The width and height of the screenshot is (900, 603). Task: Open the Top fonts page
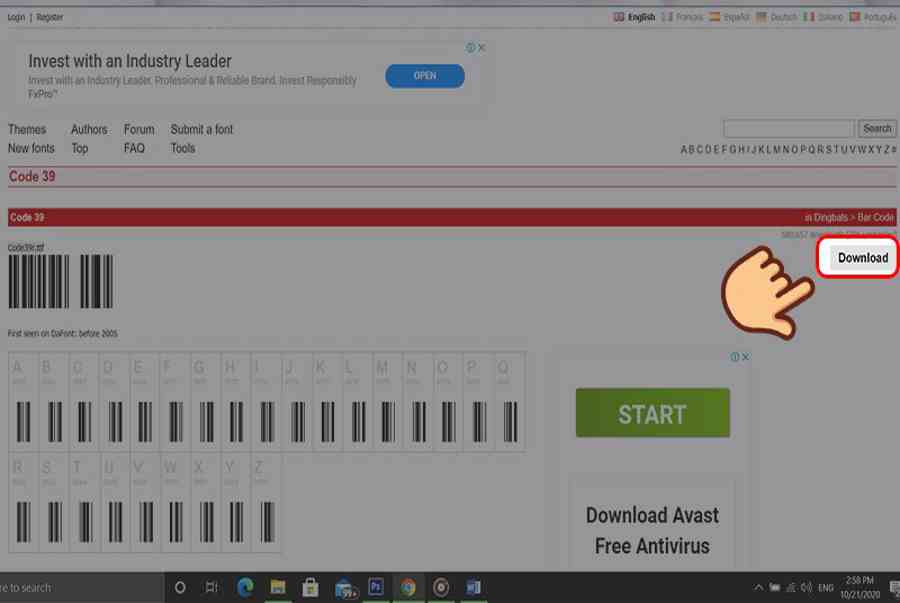(x=80, y=149)
